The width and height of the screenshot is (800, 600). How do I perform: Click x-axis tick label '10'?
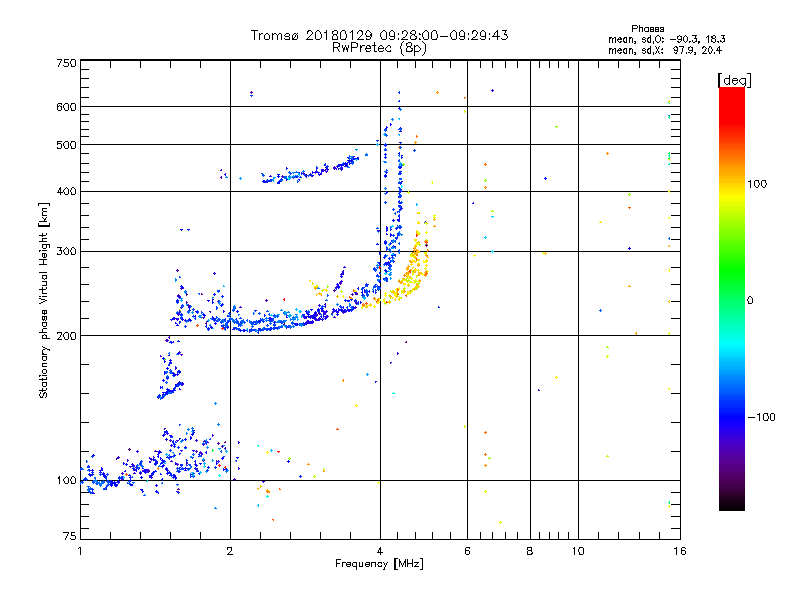click(x=578, y=551)
